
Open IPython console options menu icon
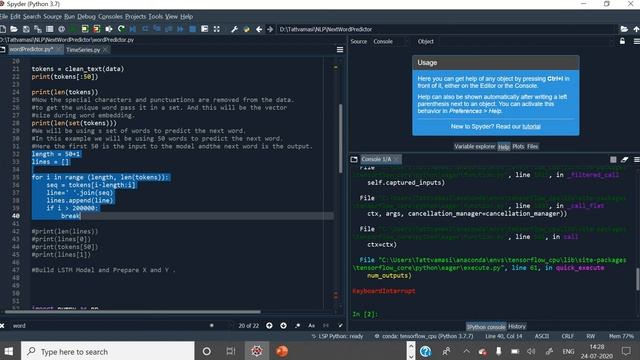[x=636, y=160]
